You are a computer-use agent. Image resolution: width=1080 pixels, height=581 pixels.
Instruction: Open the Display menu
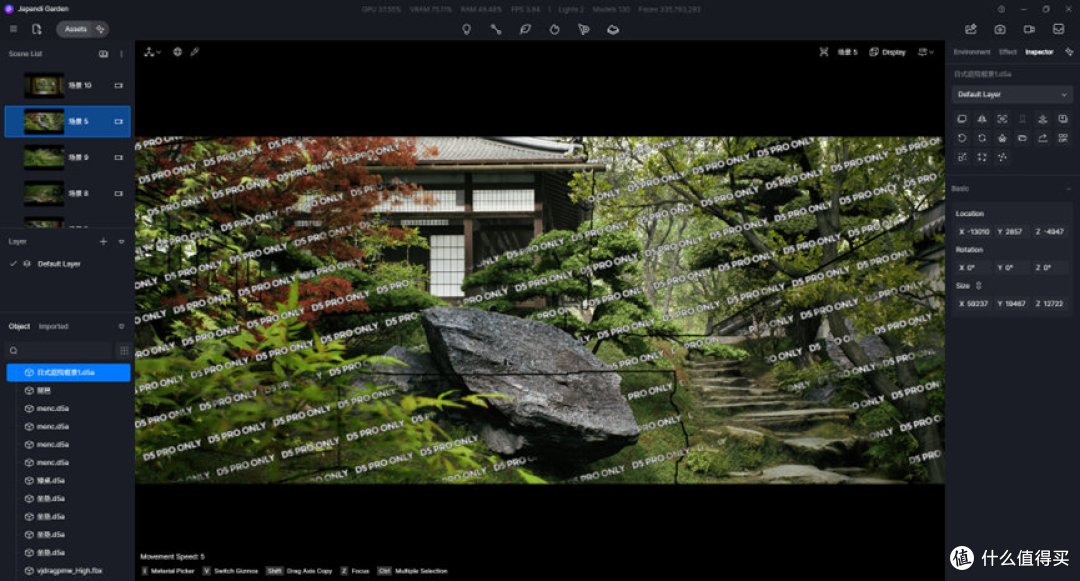pos(887,52)
